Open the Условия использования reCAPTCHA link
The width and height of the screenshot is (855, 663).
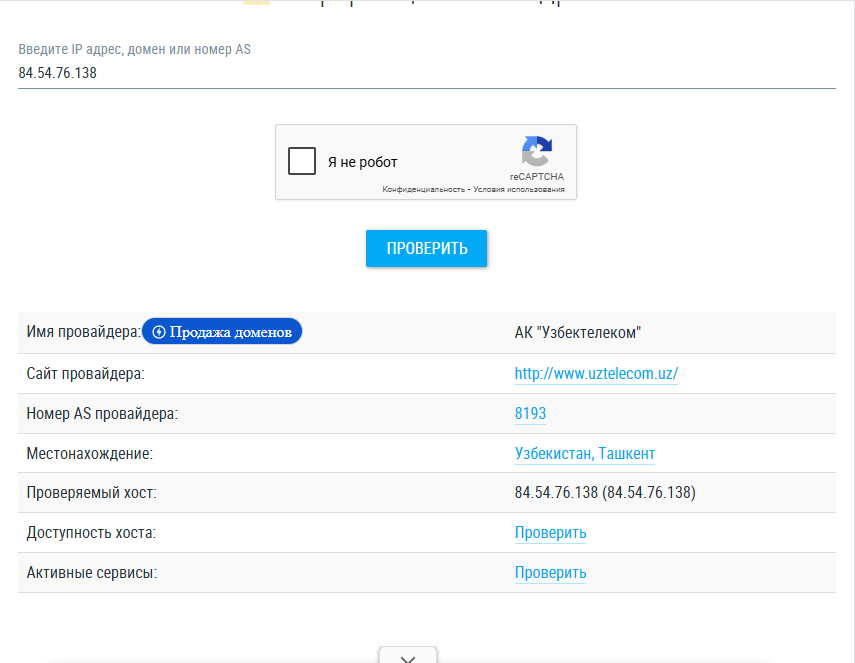519,189
